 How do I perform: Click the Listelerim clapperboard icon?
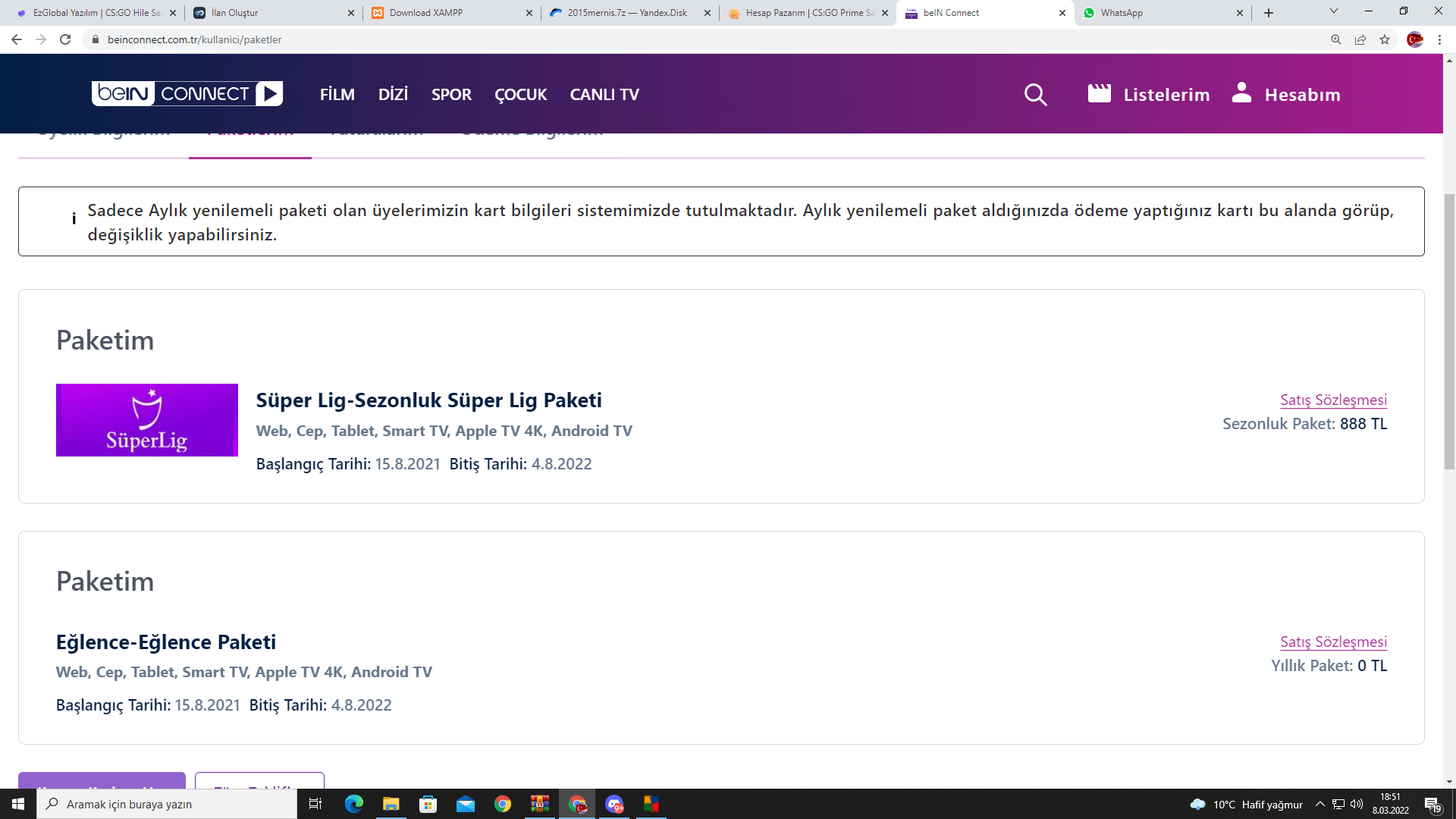pos(1099,93)
